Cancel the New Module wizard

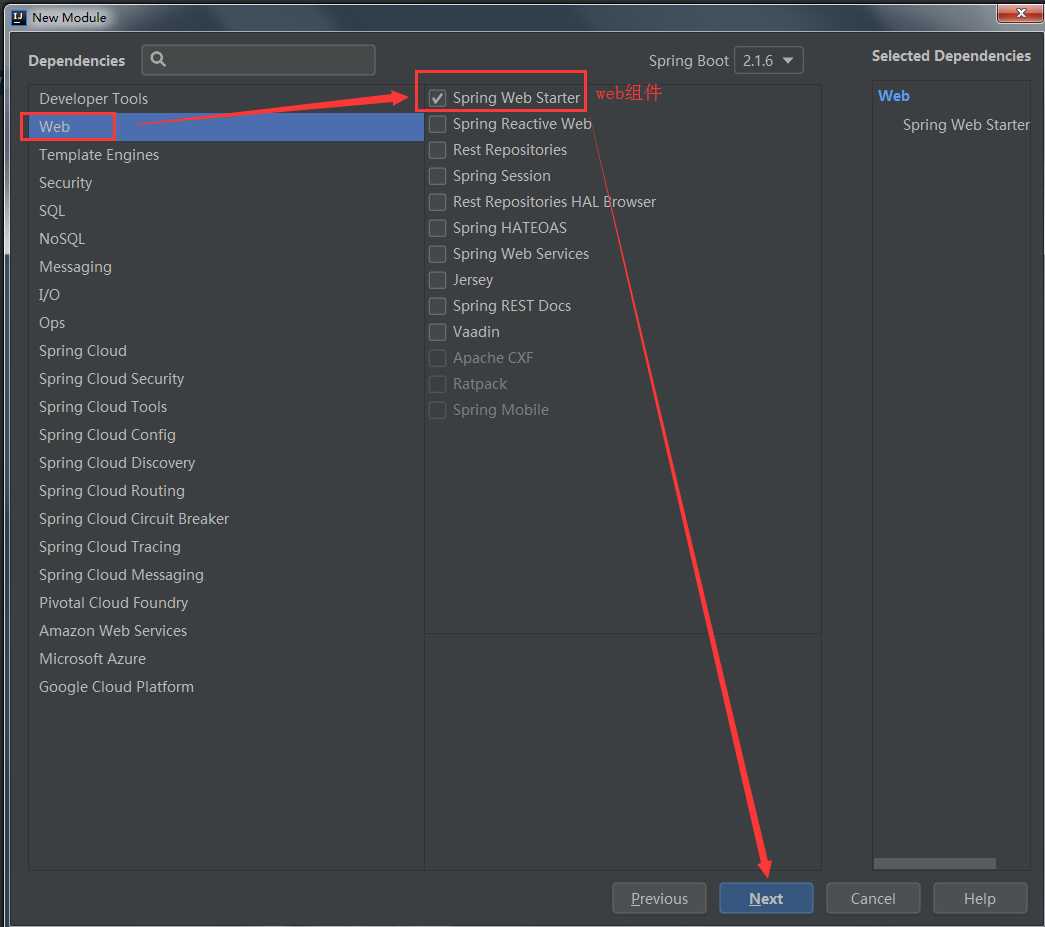pyautogui.click(x=873, y=898)
